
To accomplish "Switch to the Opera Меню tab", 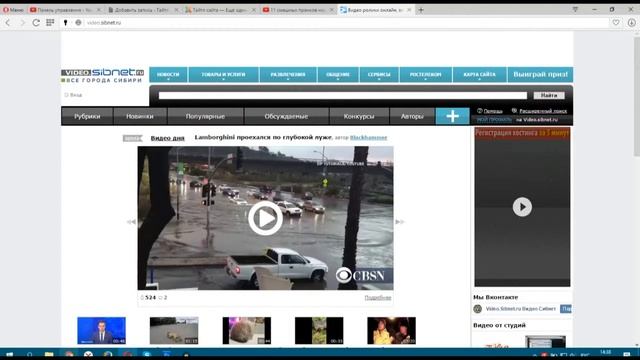I will point(13,10).
